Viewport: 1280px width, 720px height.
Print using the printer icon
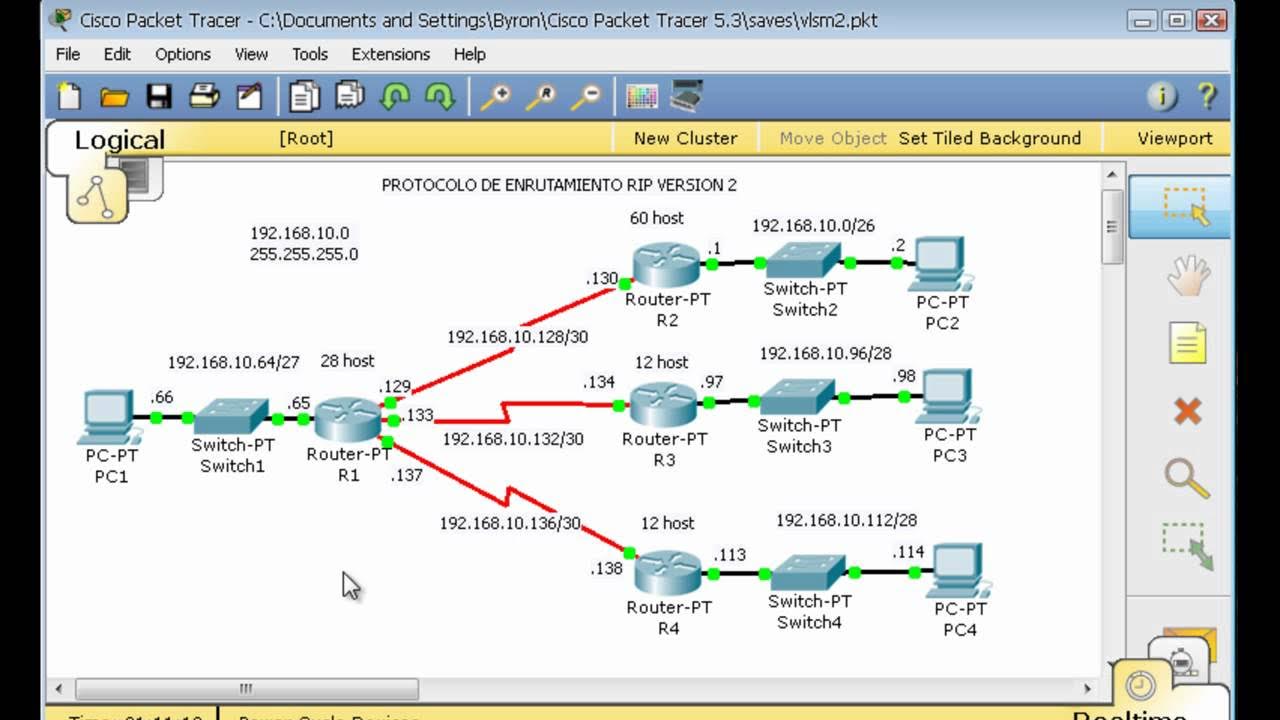(204, 96)
